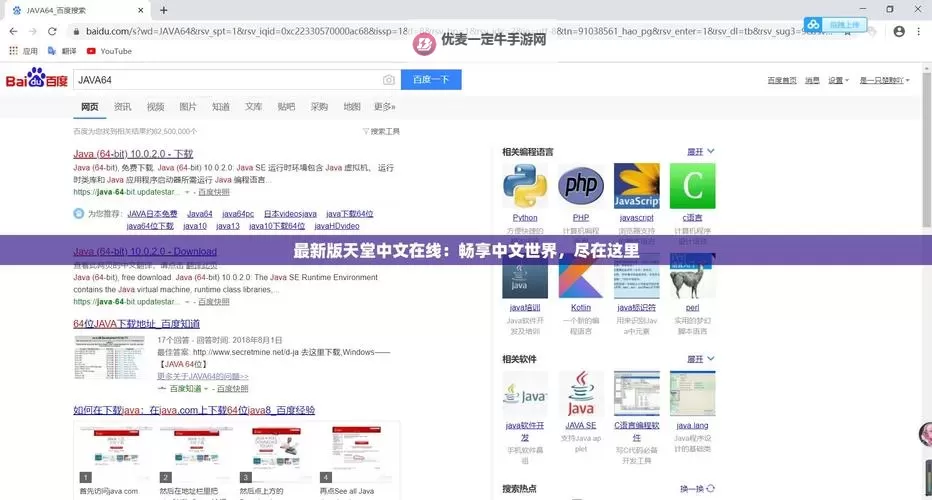Switch to the 视频 tab
The image size is (932, 500).
pos(155,106)
